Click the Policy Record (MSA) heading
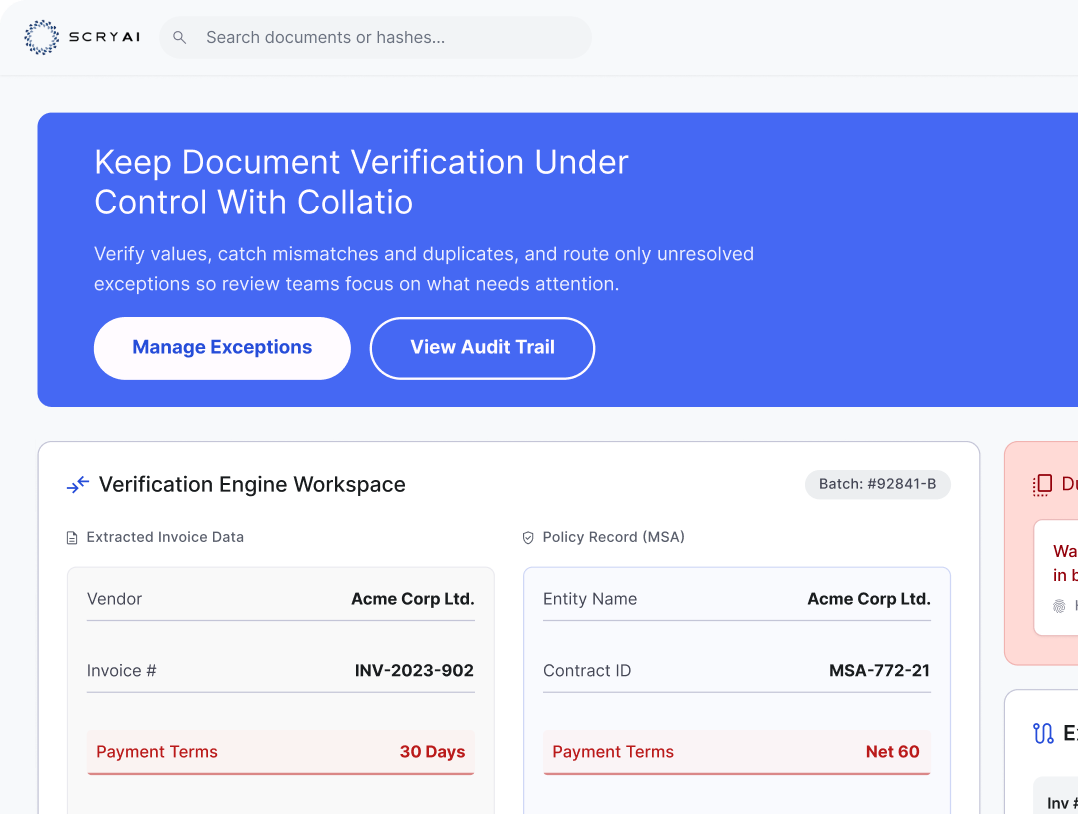Image resolution: width=1078 pixels, height=814 pixels. click(x=613, y=537)
